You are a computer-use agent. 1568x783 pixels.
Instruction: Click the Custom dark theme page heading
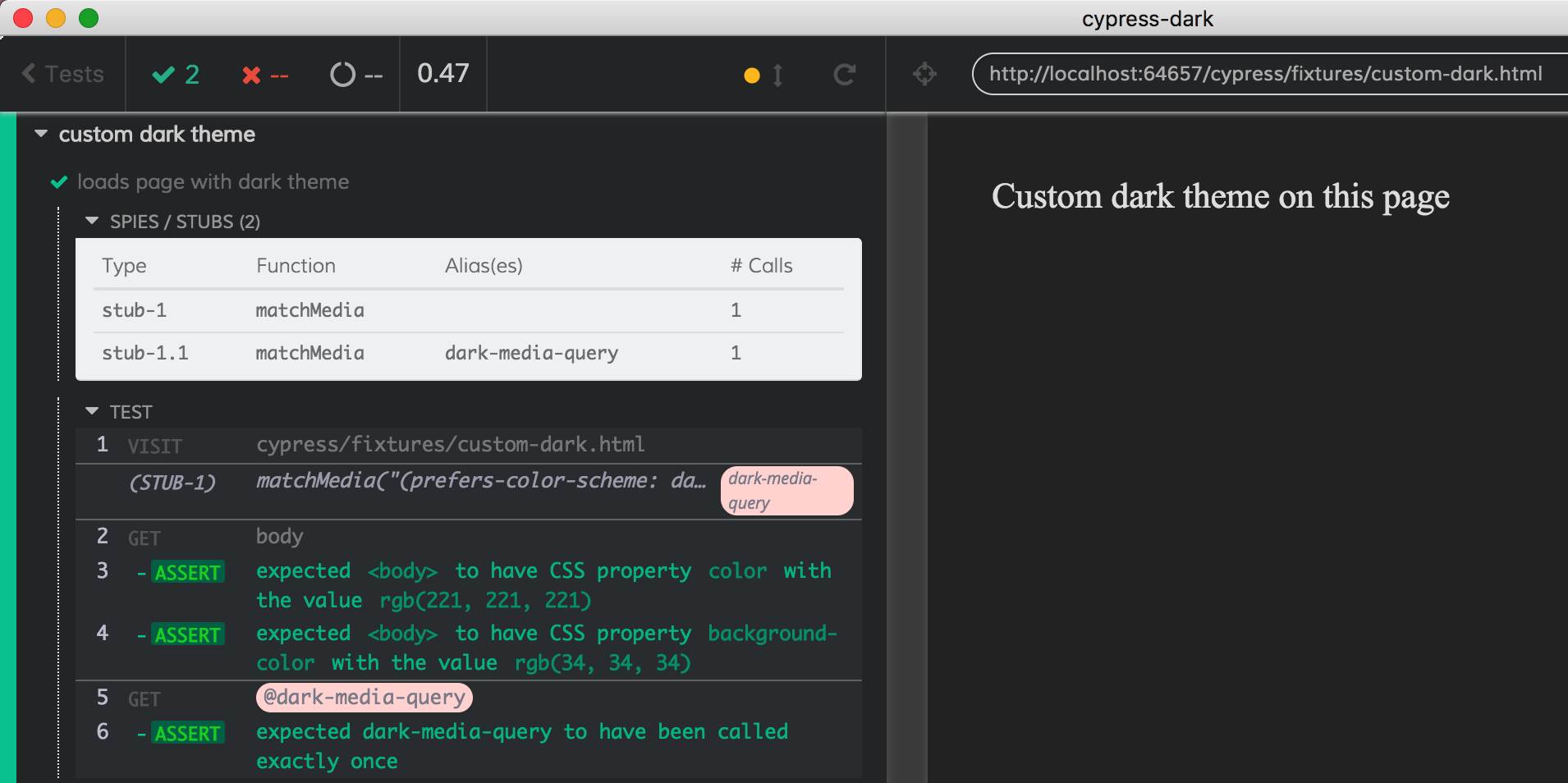(x=1221, y=197)
